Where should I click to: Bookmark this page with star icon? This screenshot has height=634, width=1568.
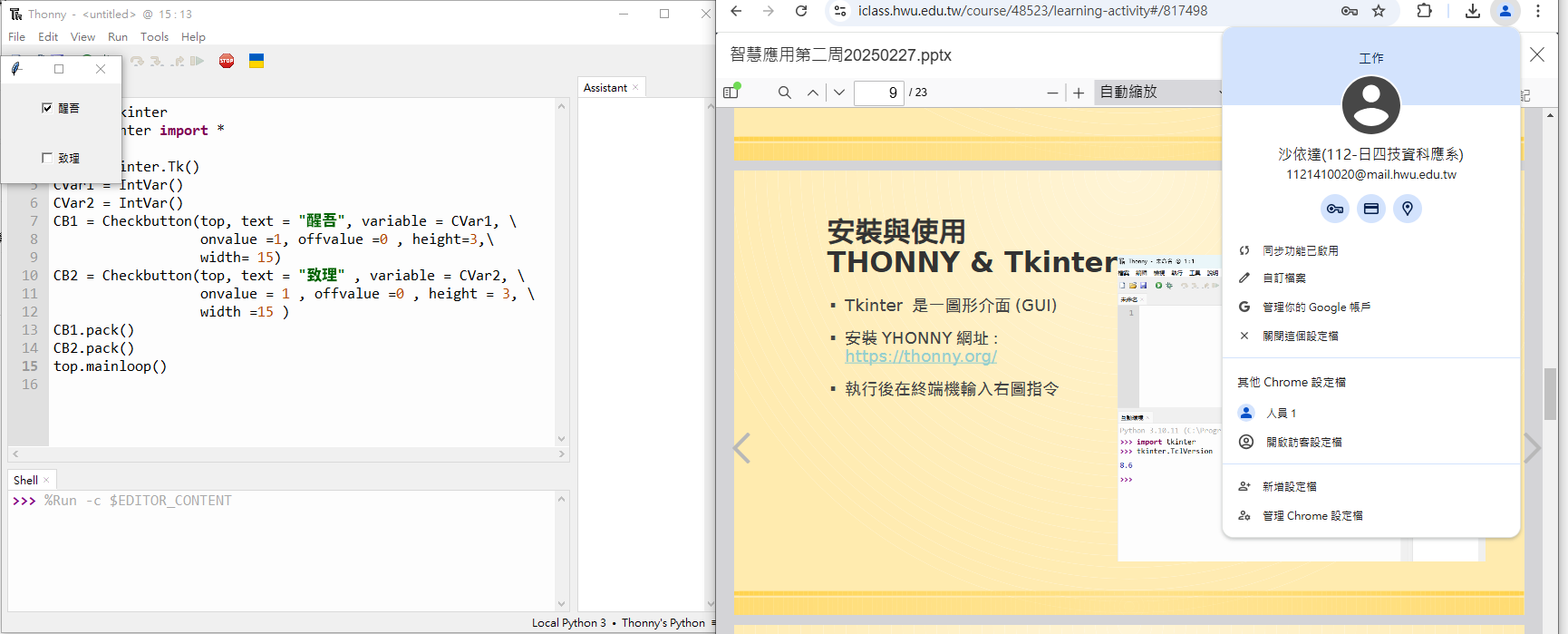pyautogui.click(x=1379, y=11)
